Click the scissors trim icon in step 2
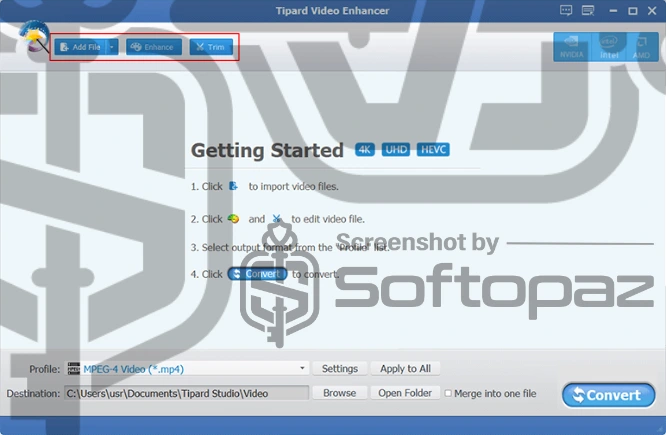 (277, 219)
